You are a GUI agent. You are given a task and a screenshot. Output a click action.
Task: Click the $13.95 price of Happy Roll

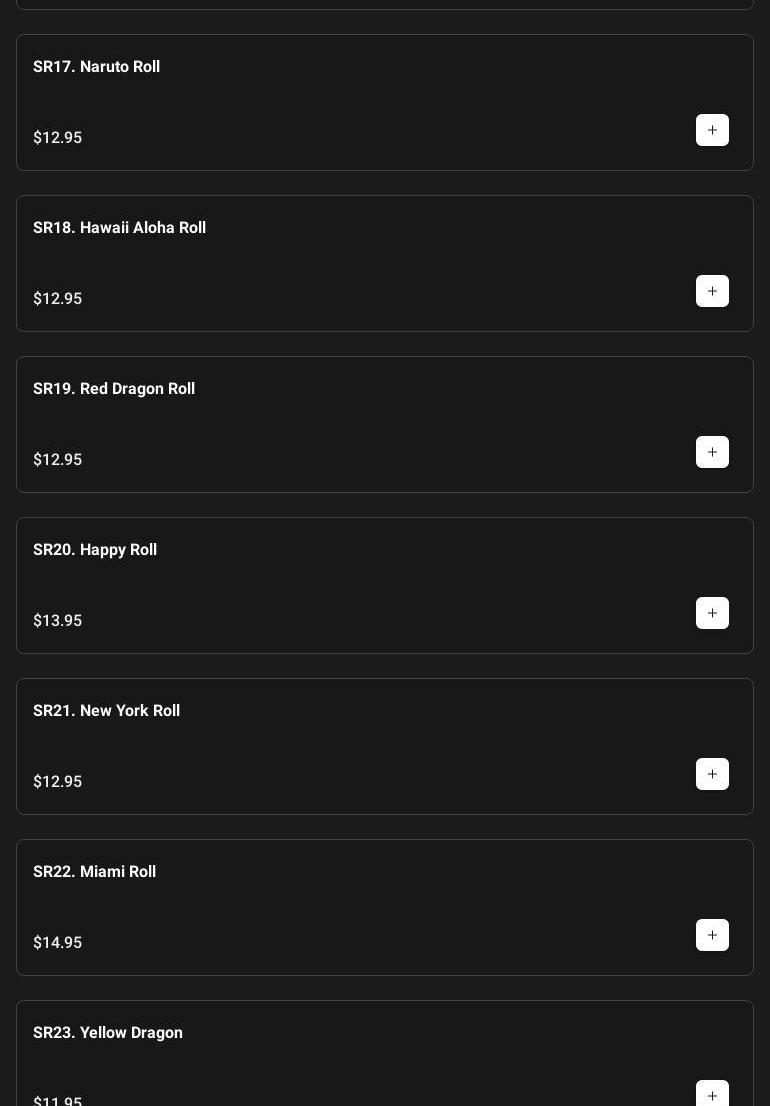click(57, 621)
